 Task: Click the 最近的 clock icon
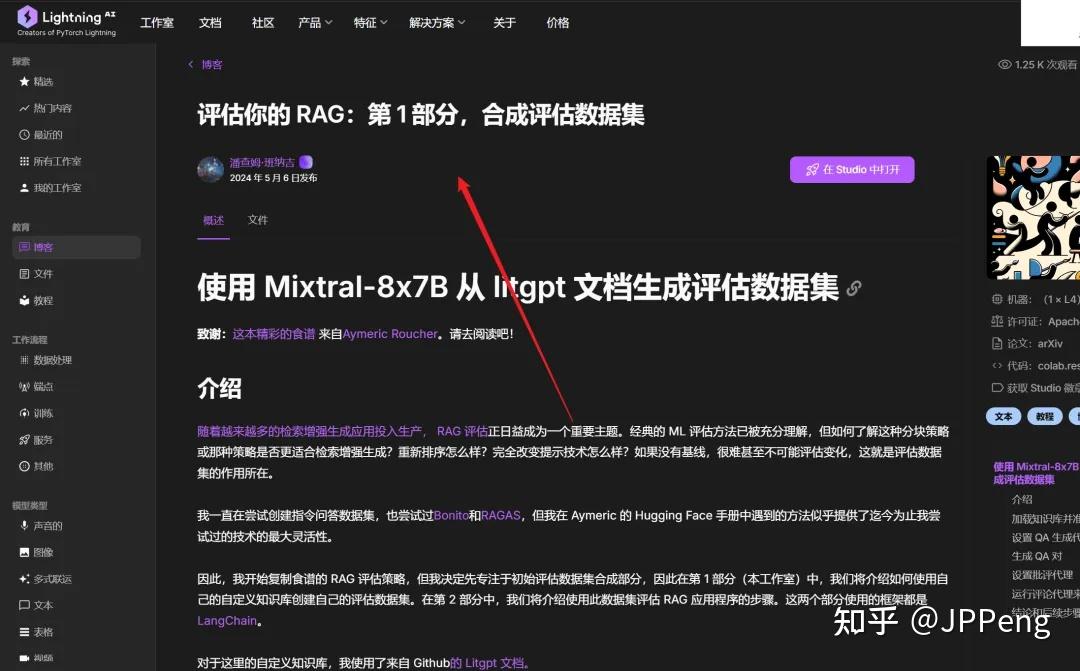point(22,134)
